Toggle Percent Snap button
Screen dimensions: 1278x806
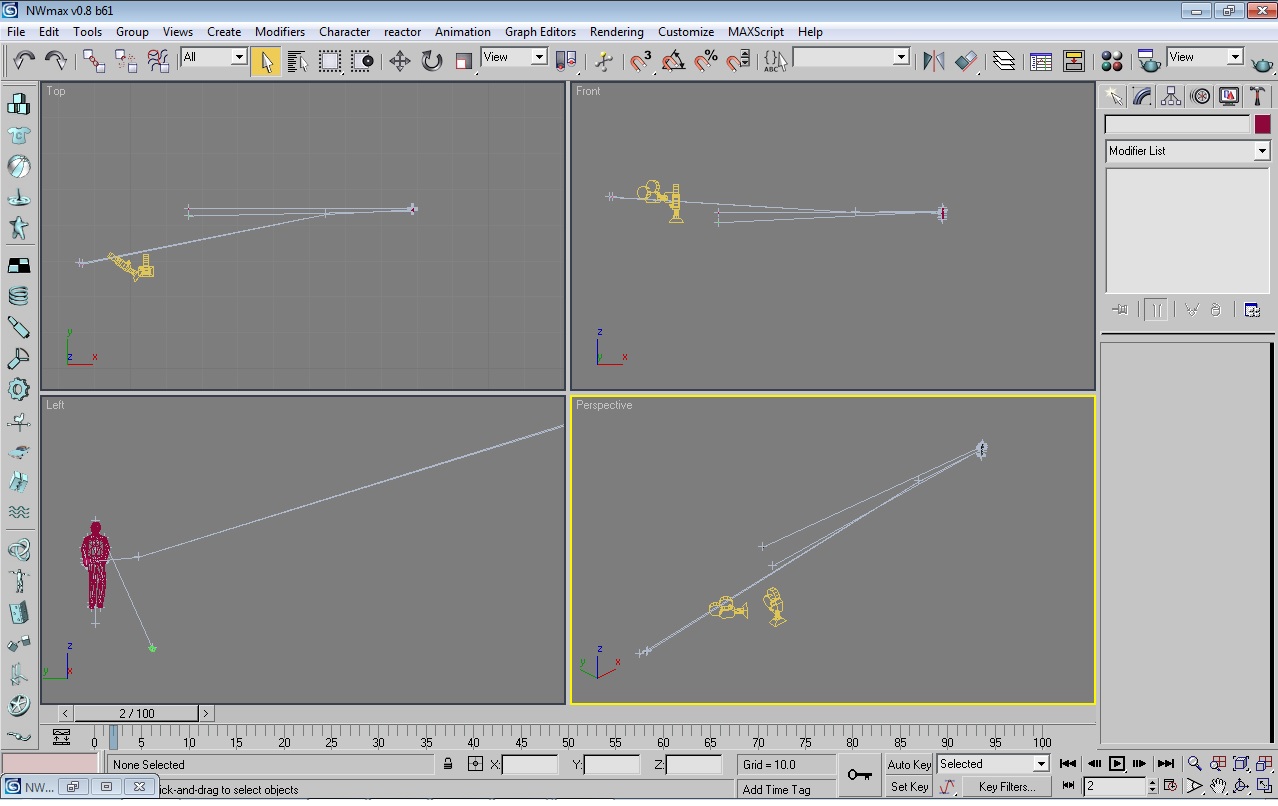point(706,61)
